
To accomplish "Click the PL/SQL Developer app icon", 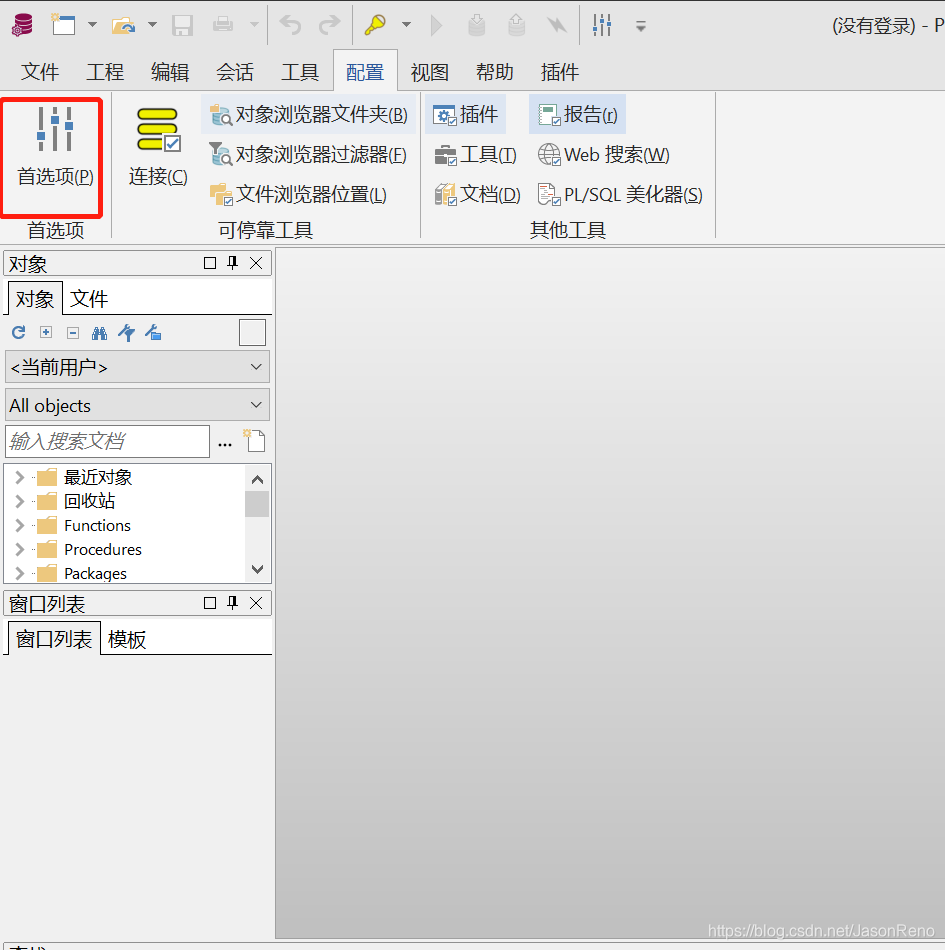I will tap(23, 25).
